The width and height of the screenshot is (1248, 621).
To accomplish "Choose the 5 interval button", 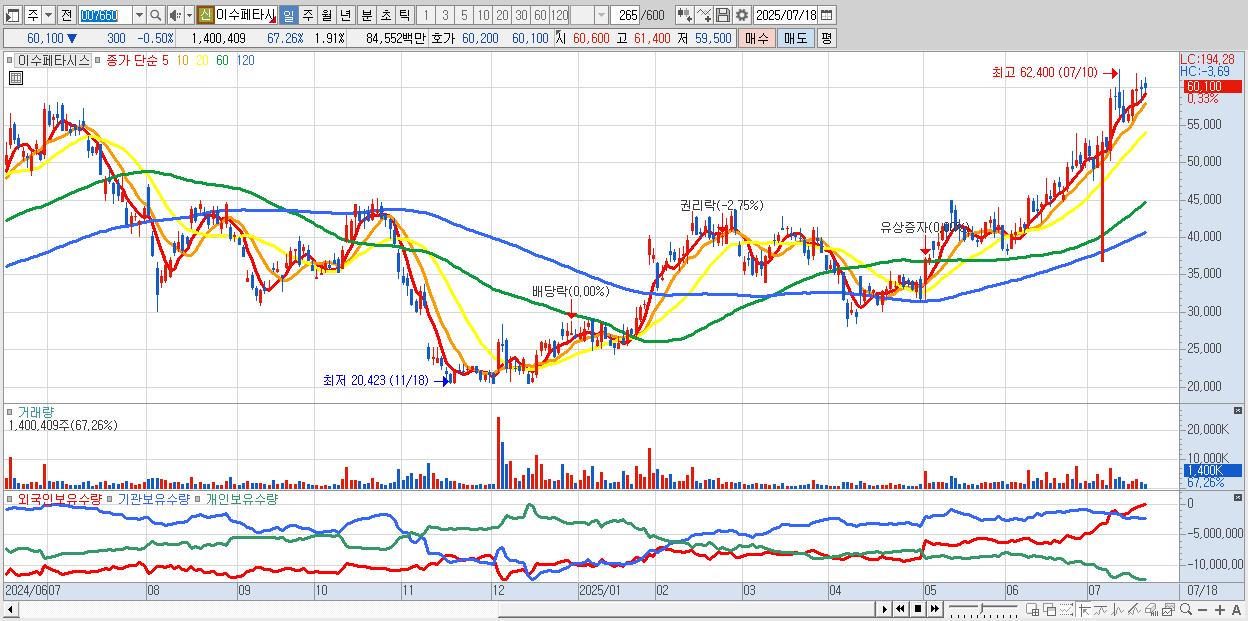I will click(464, 15).
